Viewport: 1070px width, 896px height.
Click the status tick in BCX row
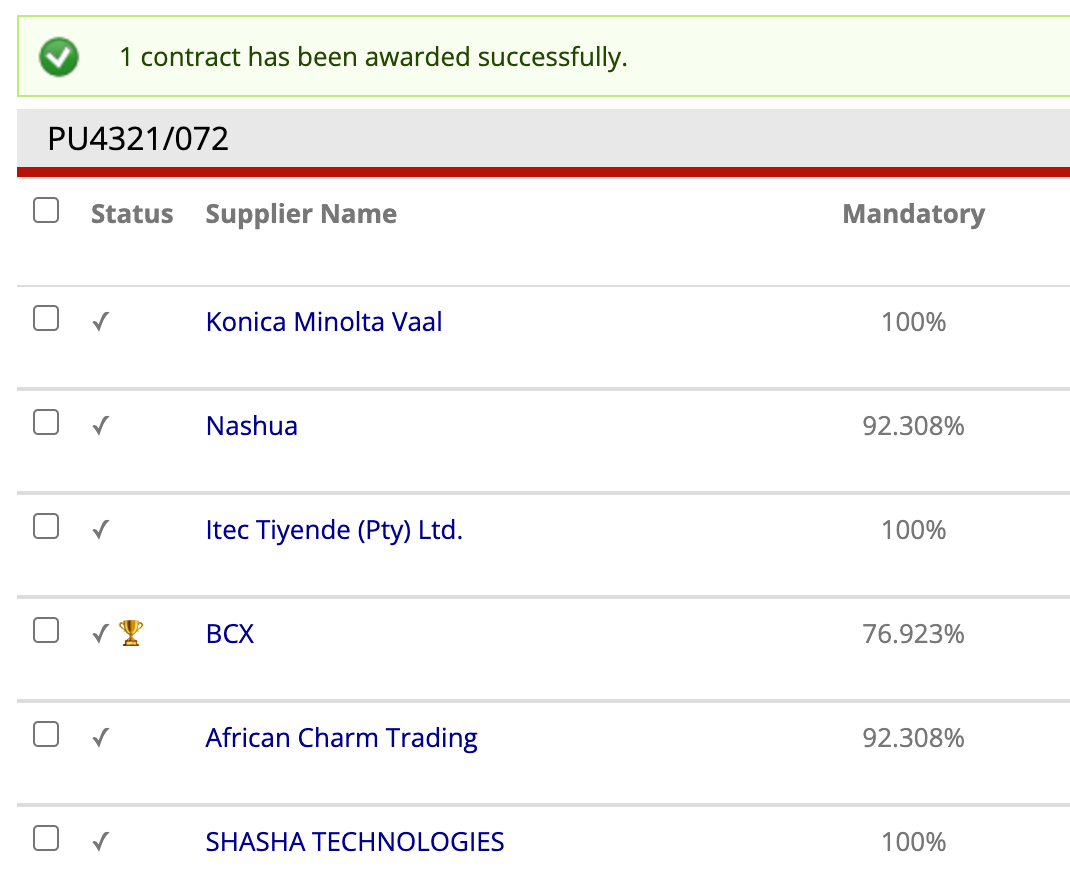[101, 634]
